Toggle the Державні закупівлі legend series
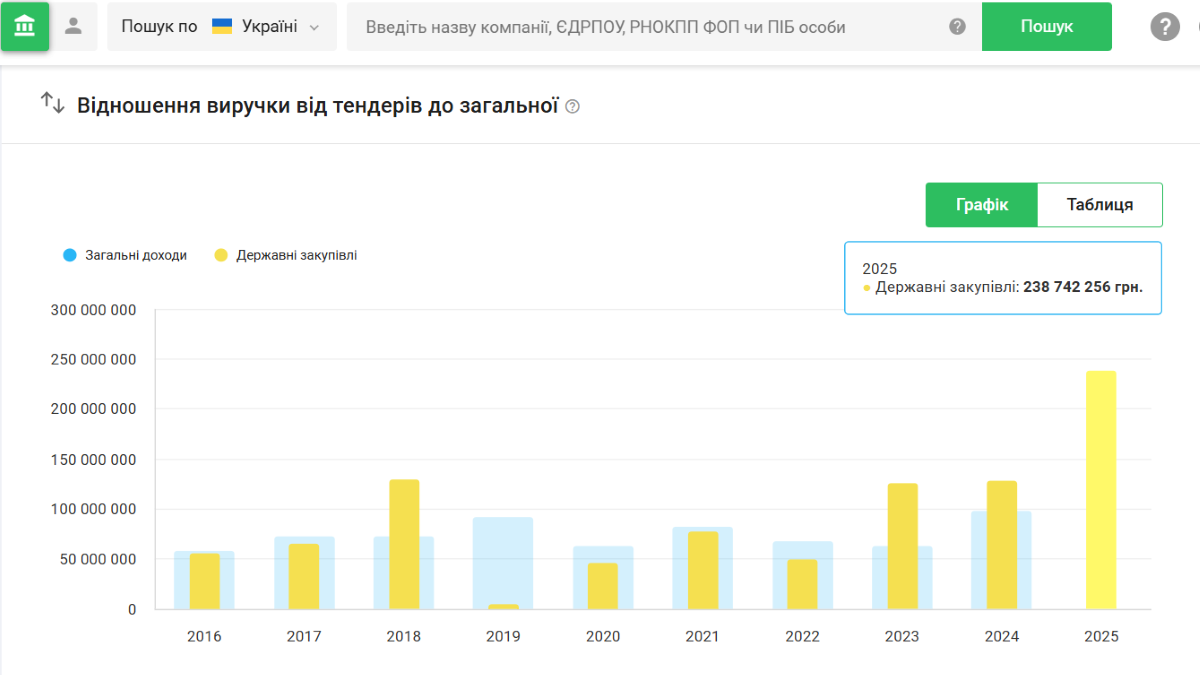 coord(296,255)
